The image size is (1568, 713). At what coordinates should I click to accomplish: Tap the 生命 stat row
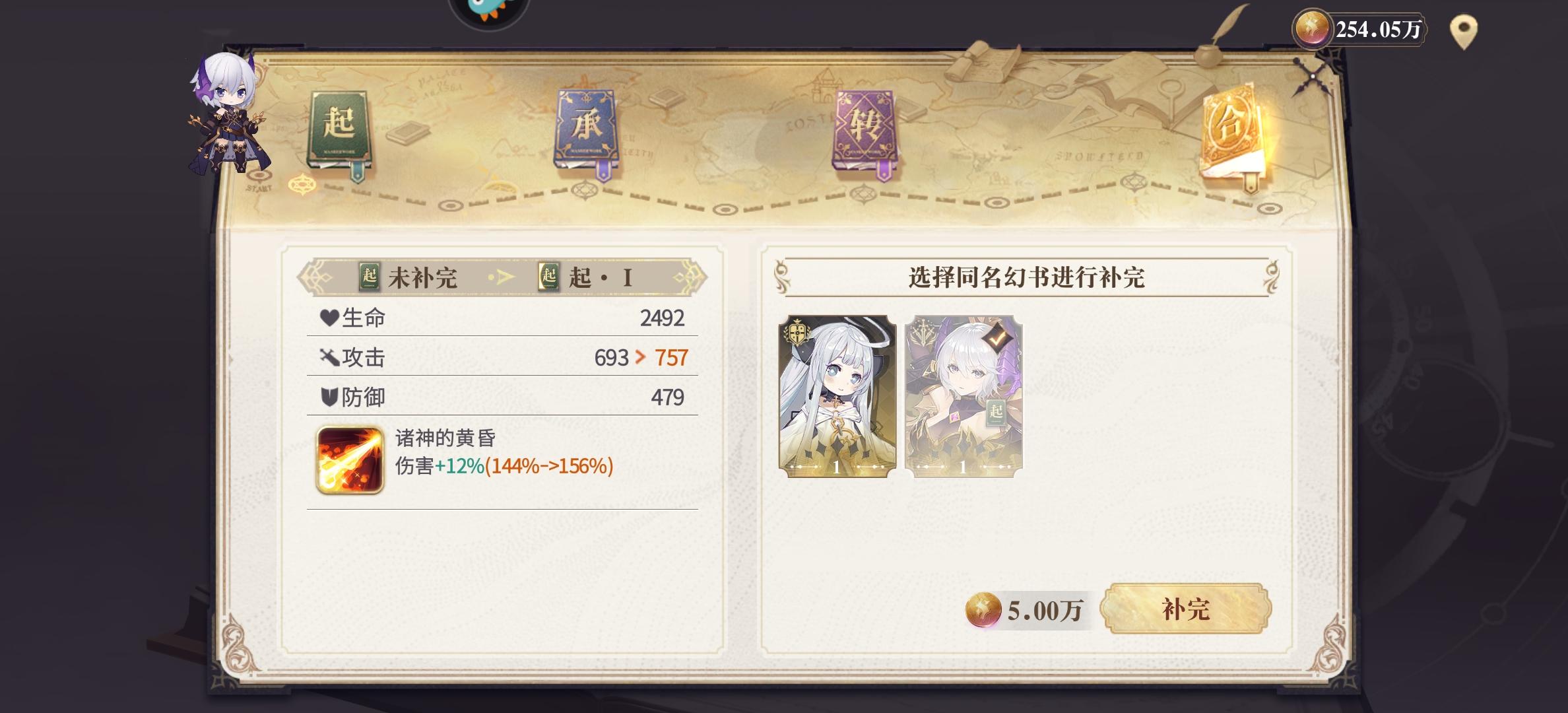coord(502,318)
